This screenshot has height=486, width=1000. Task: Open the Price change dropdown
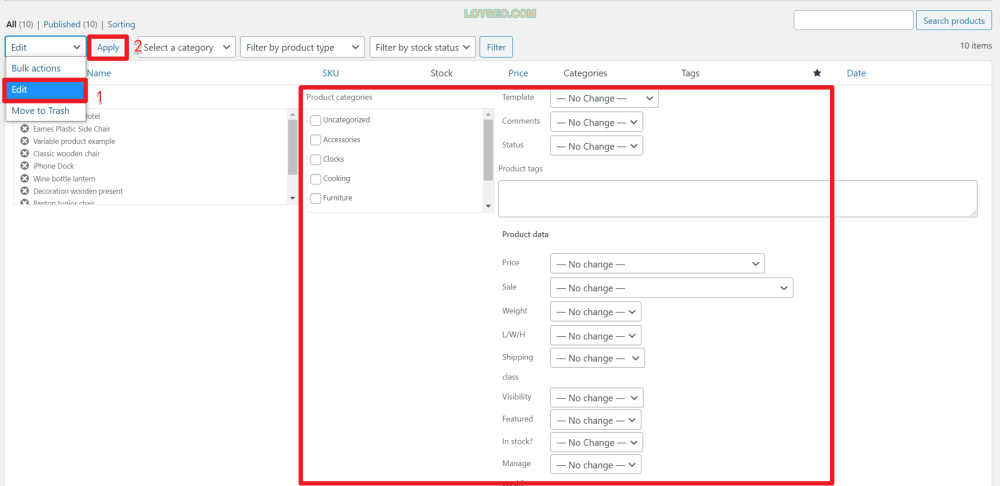(x=657, y=264)
